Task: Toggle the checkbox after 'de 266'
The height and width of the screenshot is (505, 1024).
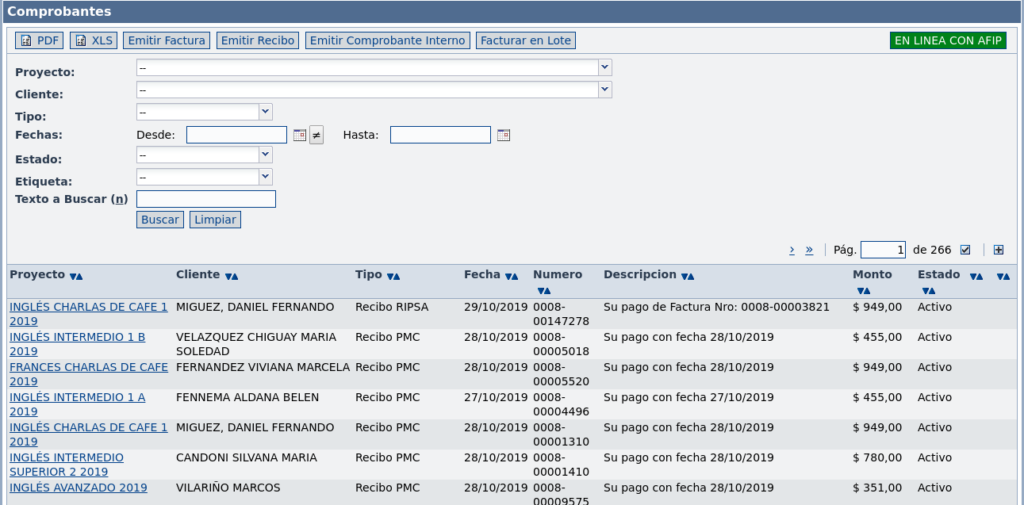Action: (x=965, y=250)
